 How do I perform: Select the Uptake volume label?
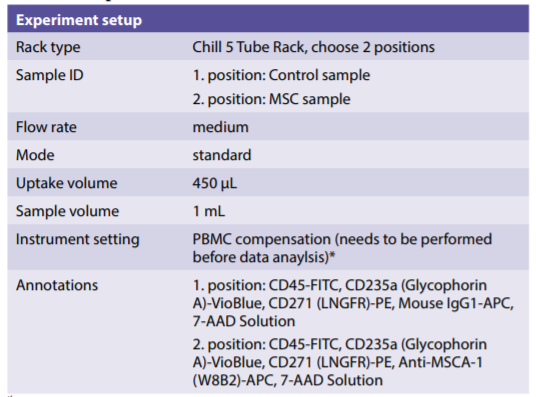point(67,183)
